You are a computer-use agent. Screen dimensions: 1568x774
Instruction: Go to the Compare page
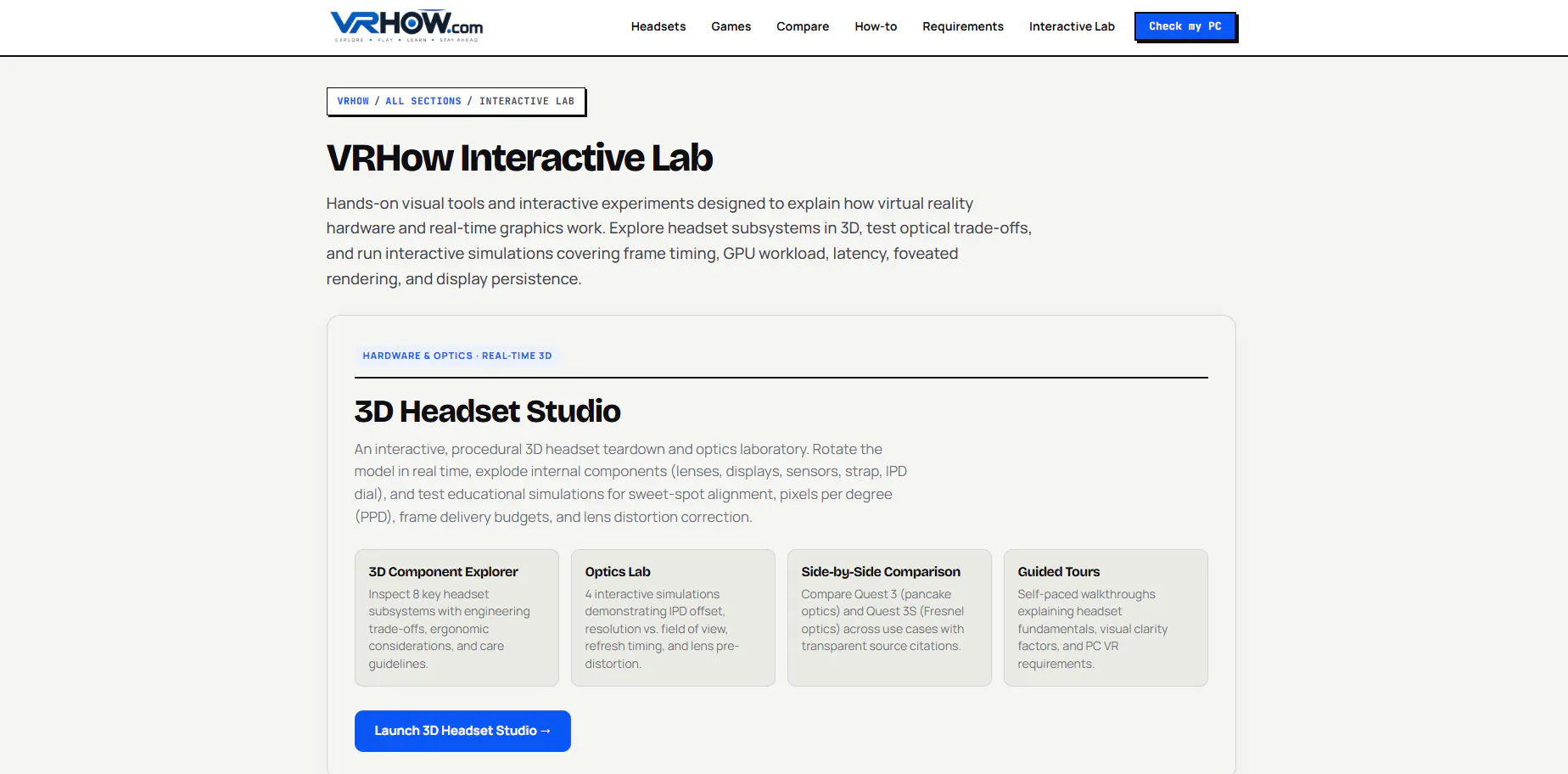pos(803,26)
